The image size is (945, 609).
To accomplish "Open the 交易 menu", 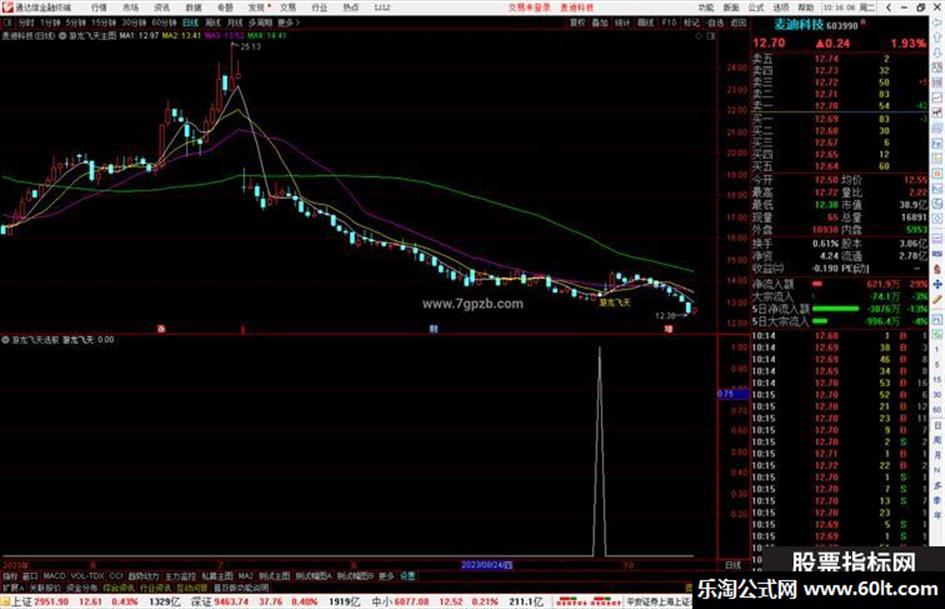I will (x=288, y=7).
